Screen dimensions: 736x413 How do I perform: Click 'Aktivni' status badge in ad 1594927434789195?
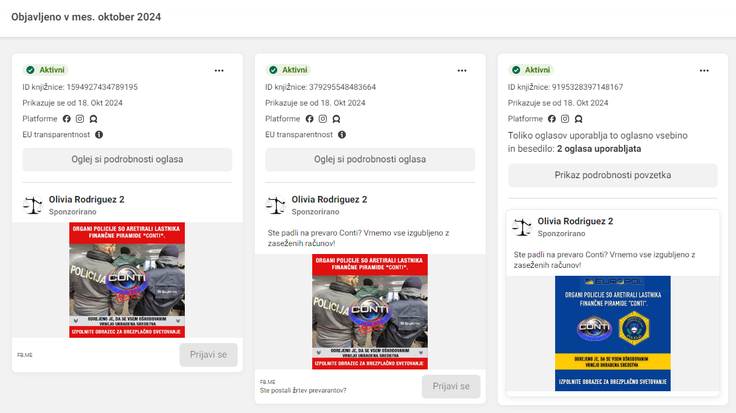45,70
